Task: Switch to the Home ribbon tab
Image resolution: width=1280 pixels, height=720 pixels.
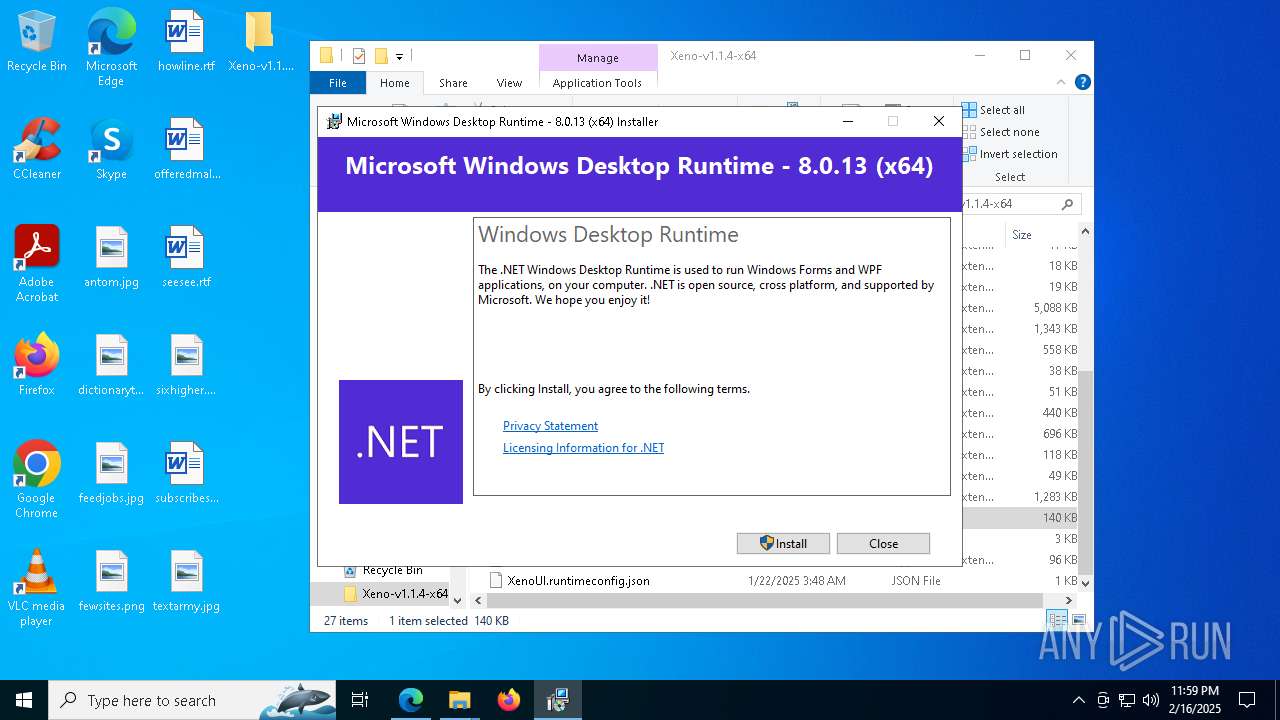Action: [x=394, y=83]
